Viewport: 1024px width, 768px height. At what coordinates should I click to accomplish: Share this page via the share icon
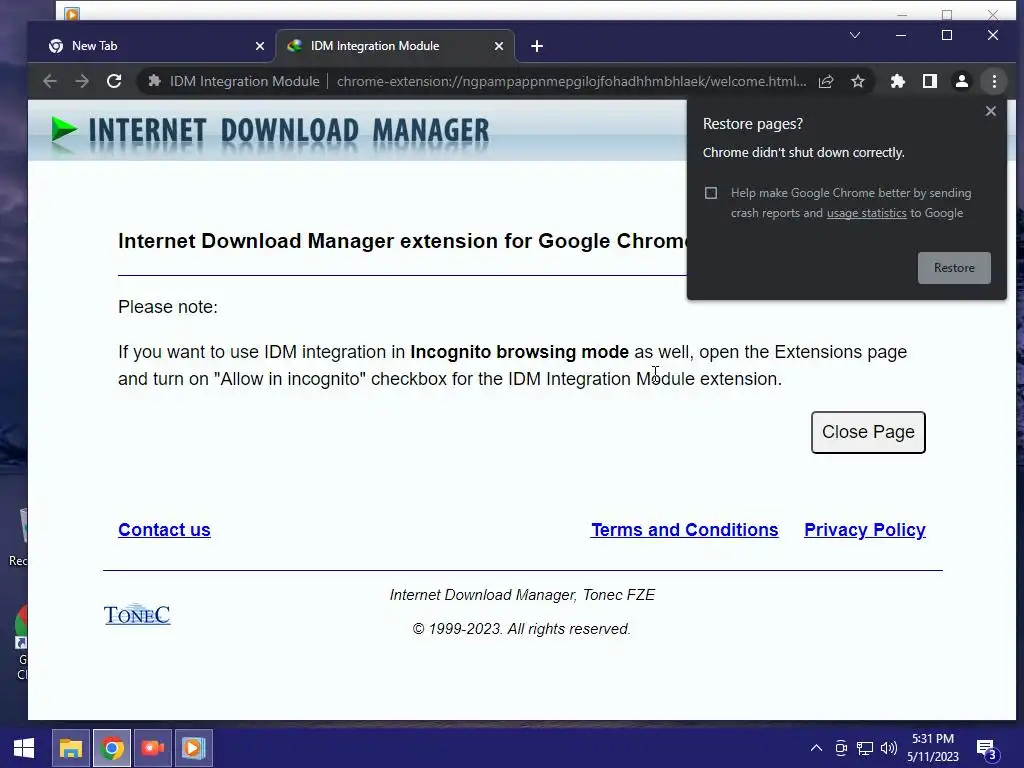point(826,81)
